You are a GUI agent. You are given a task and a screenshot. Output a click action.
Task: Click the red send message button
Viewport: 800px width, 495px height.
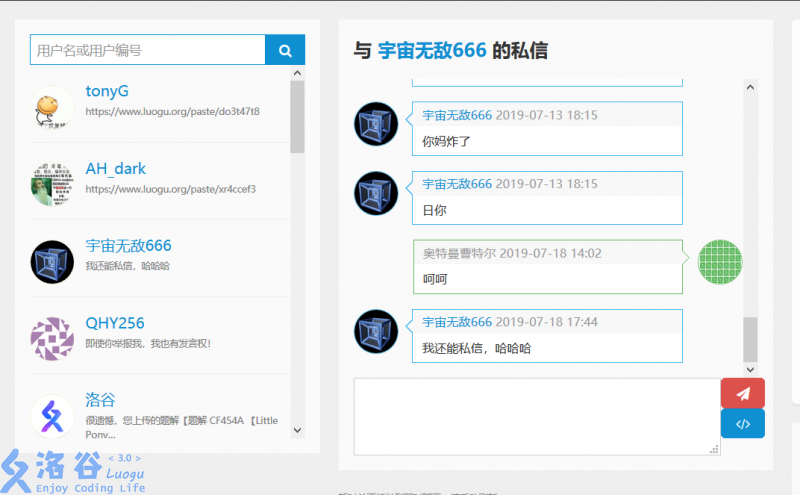tap(742, 393)
